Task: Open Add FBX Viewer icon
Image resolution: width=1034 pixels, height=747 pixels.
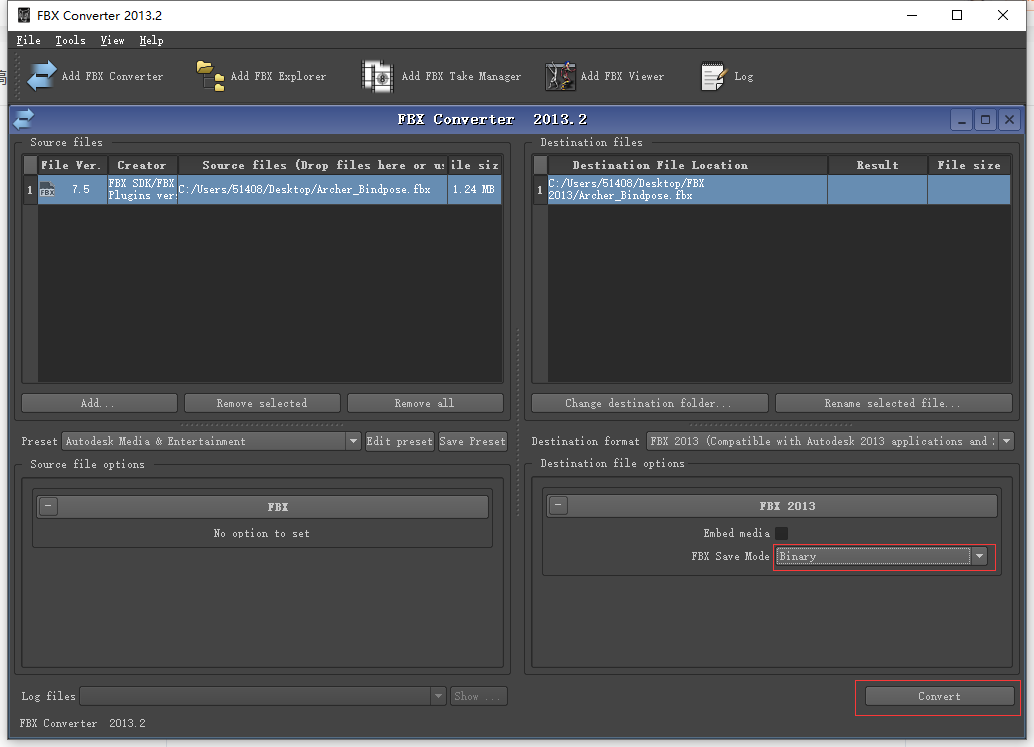Action: pos(560,76)
